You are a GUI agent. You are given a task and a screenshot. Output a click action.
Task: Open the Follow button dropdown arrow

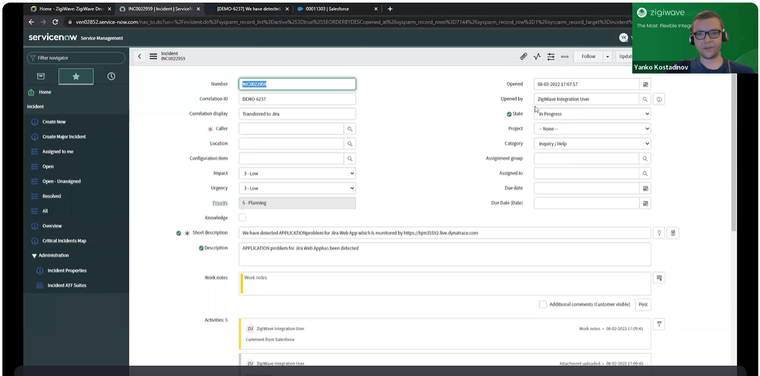pos(607,57)
